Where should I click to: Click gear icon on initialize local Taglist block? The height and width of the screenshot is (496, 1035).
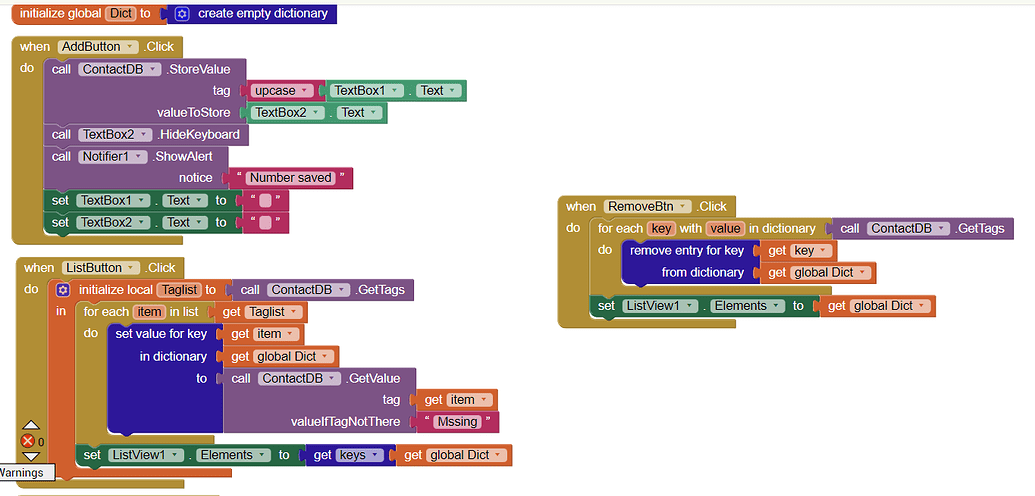click(x=63, y=290)
